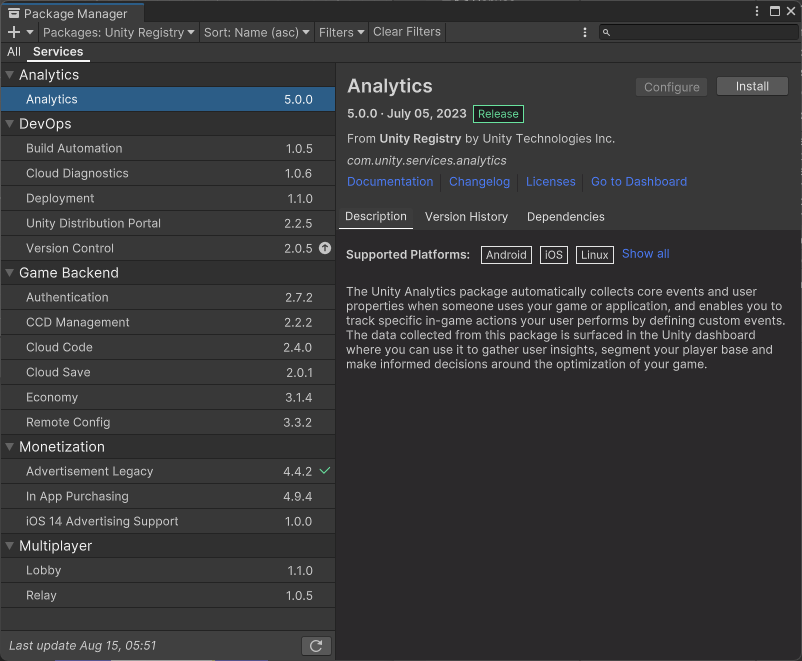Select the In App Purchasing package
This screenshot has height=661, width=802.
tap(168, 496)
